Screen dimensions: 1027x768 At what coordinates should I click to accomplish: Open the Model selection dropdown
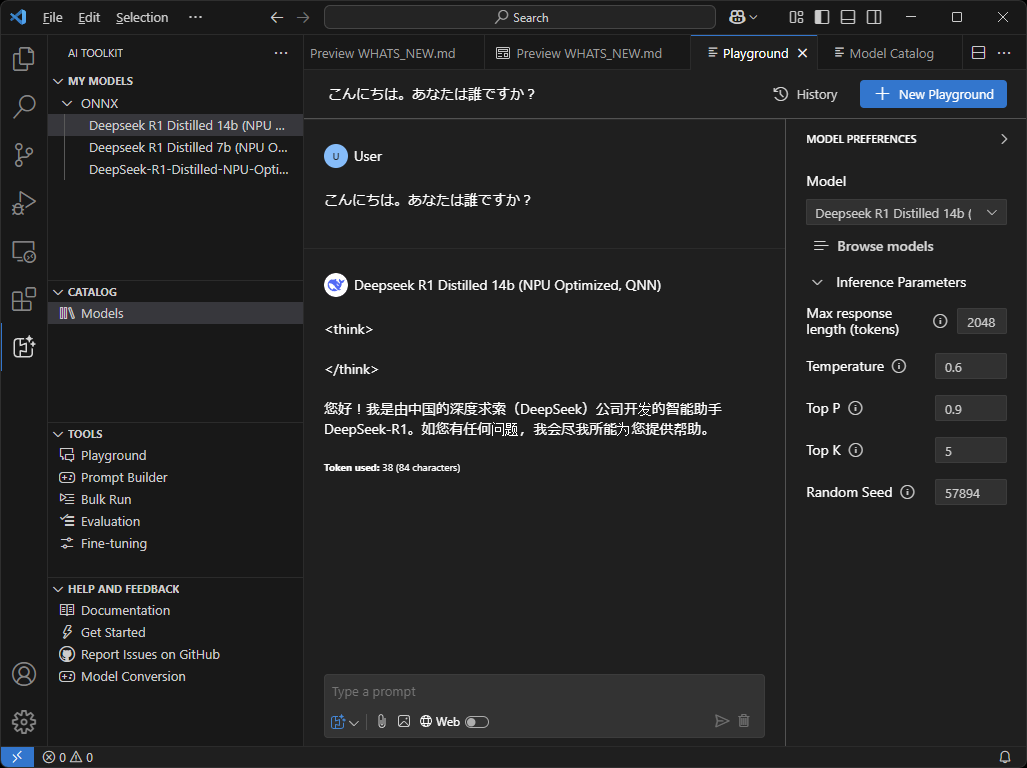pos(906,213)
